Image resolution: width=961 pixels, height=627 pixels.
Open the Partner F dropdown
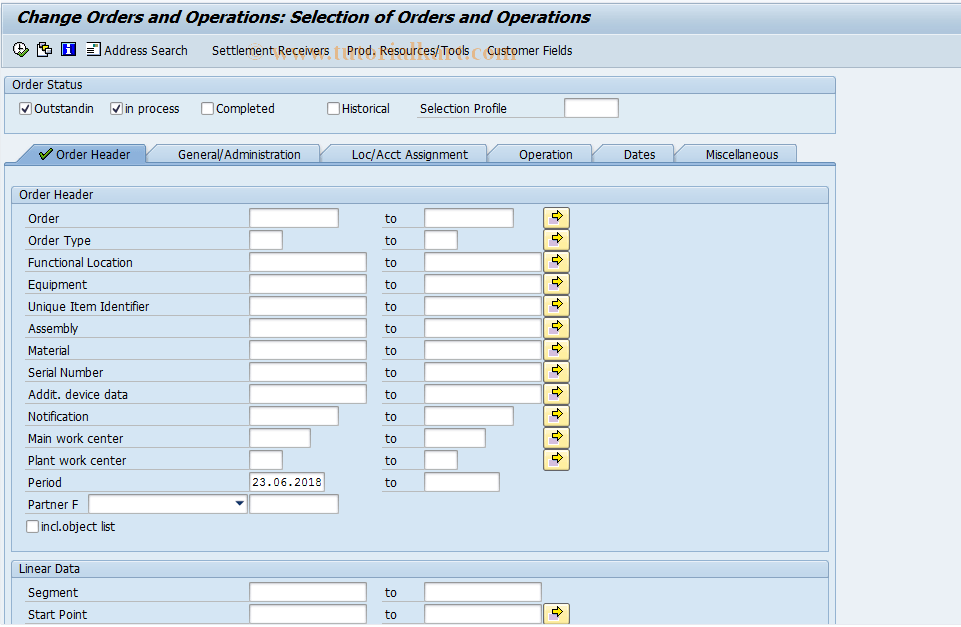tap(240, 503)
